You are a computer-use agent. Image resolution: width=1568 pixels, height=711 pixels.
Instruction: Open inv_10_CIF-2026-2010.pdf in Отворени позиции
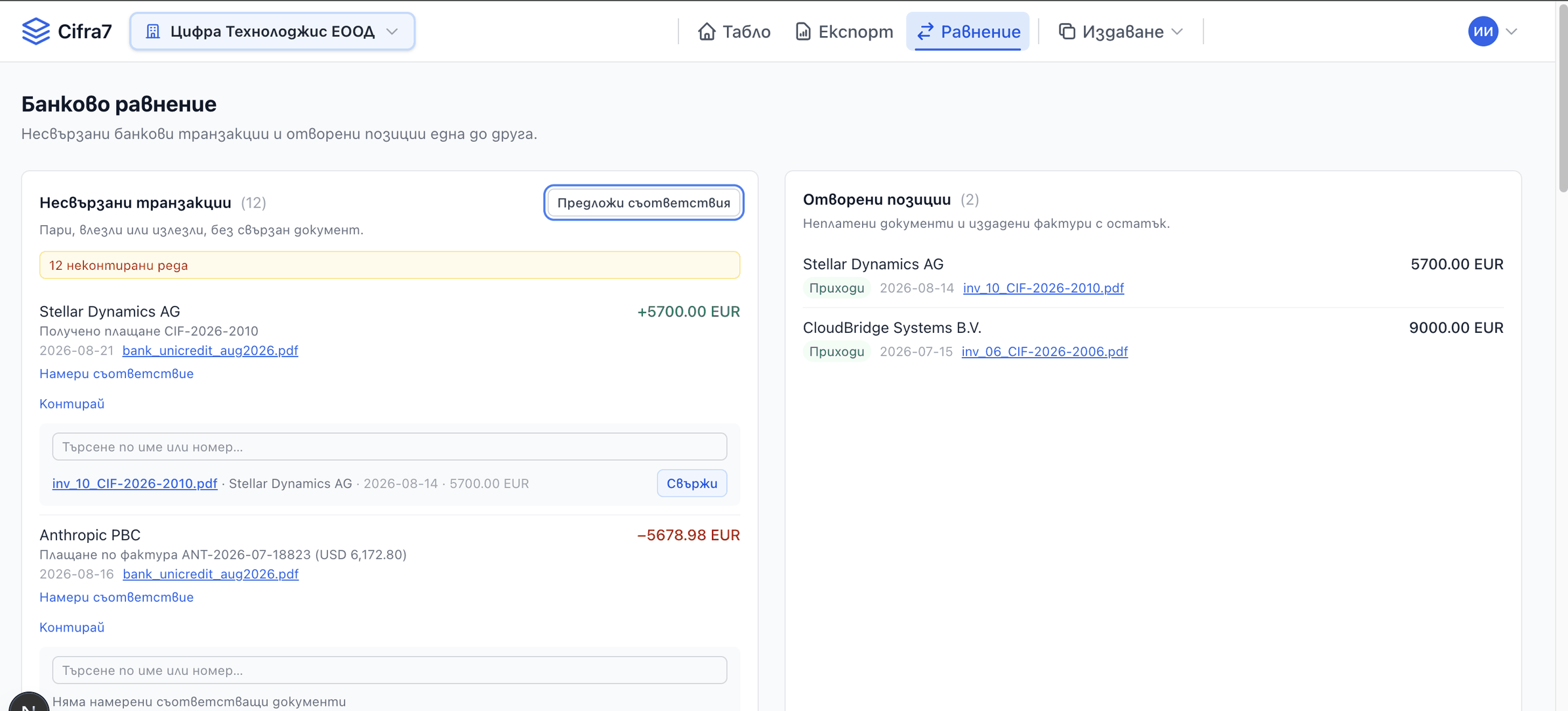point(1043,288)
